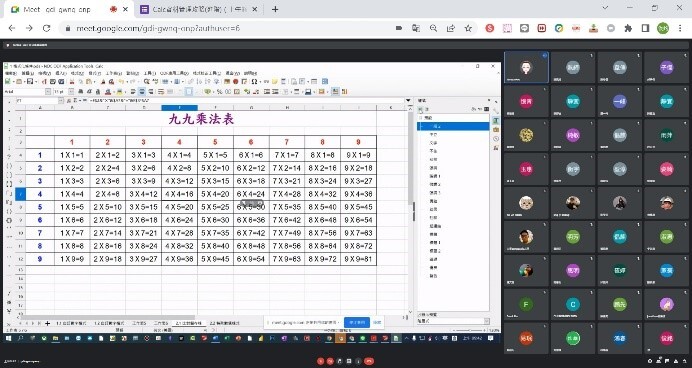The width and height of the screenshot is (692, 368).
Task: Click the Find and Replace magnifier icon
Action: click(x=147, y=82)
